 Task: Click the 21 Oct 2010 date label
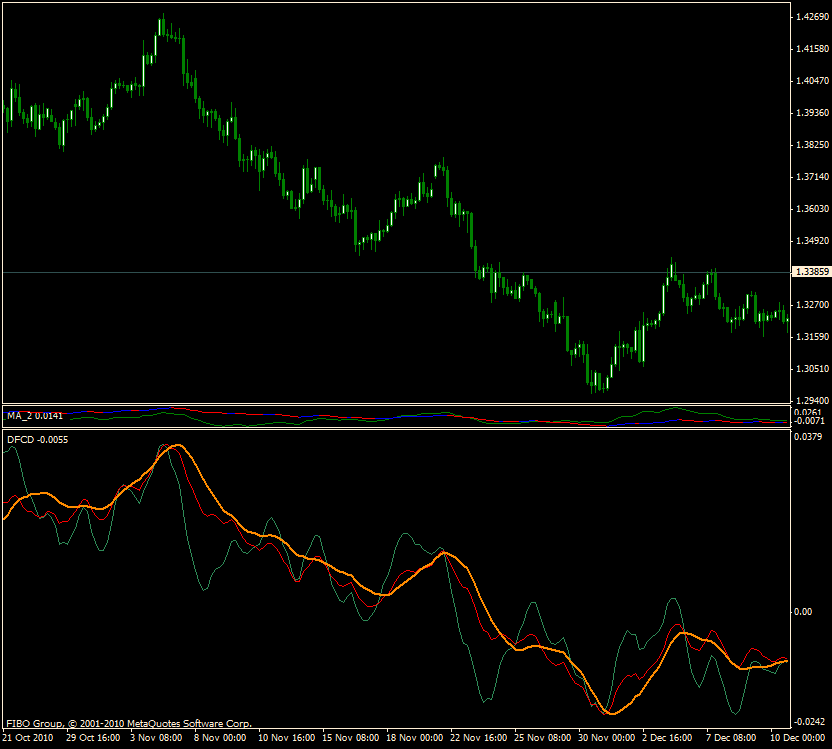[x=28, y=738]
